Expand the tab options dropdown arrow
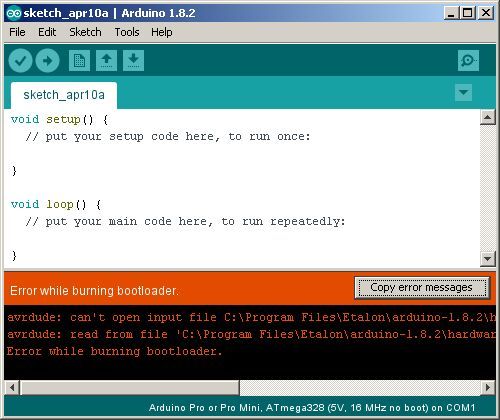The image size is (500, 420). click(x=463, y=92)
